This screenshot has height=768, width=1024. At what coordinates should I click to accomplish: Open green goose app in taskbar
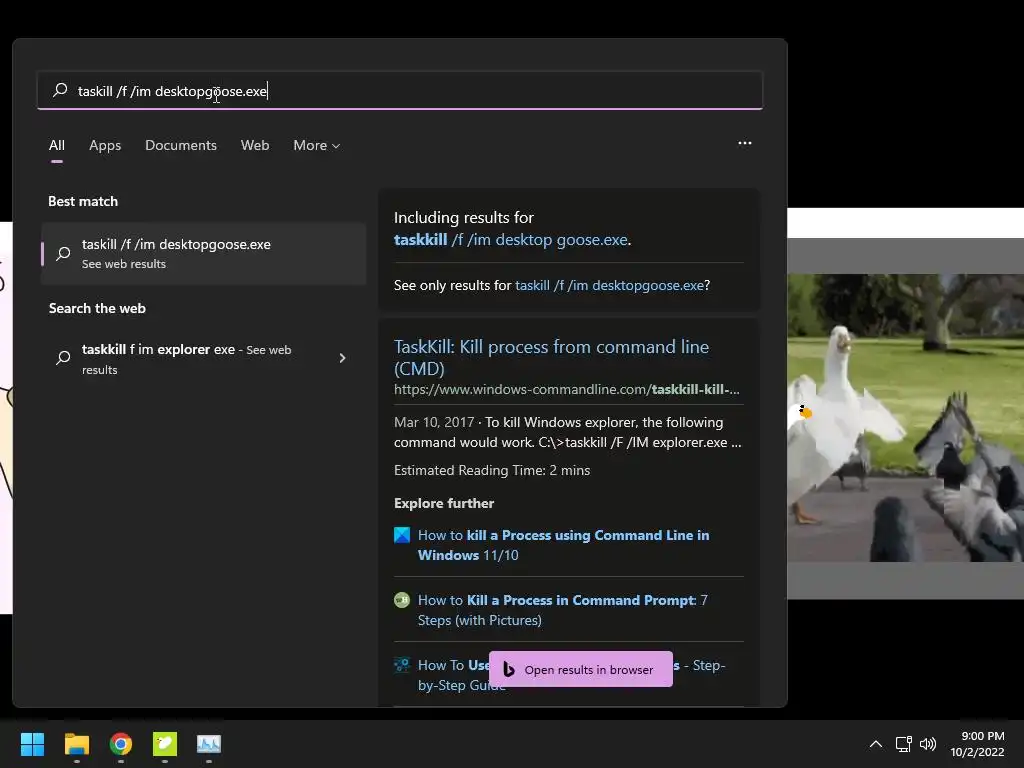[165, 744]
